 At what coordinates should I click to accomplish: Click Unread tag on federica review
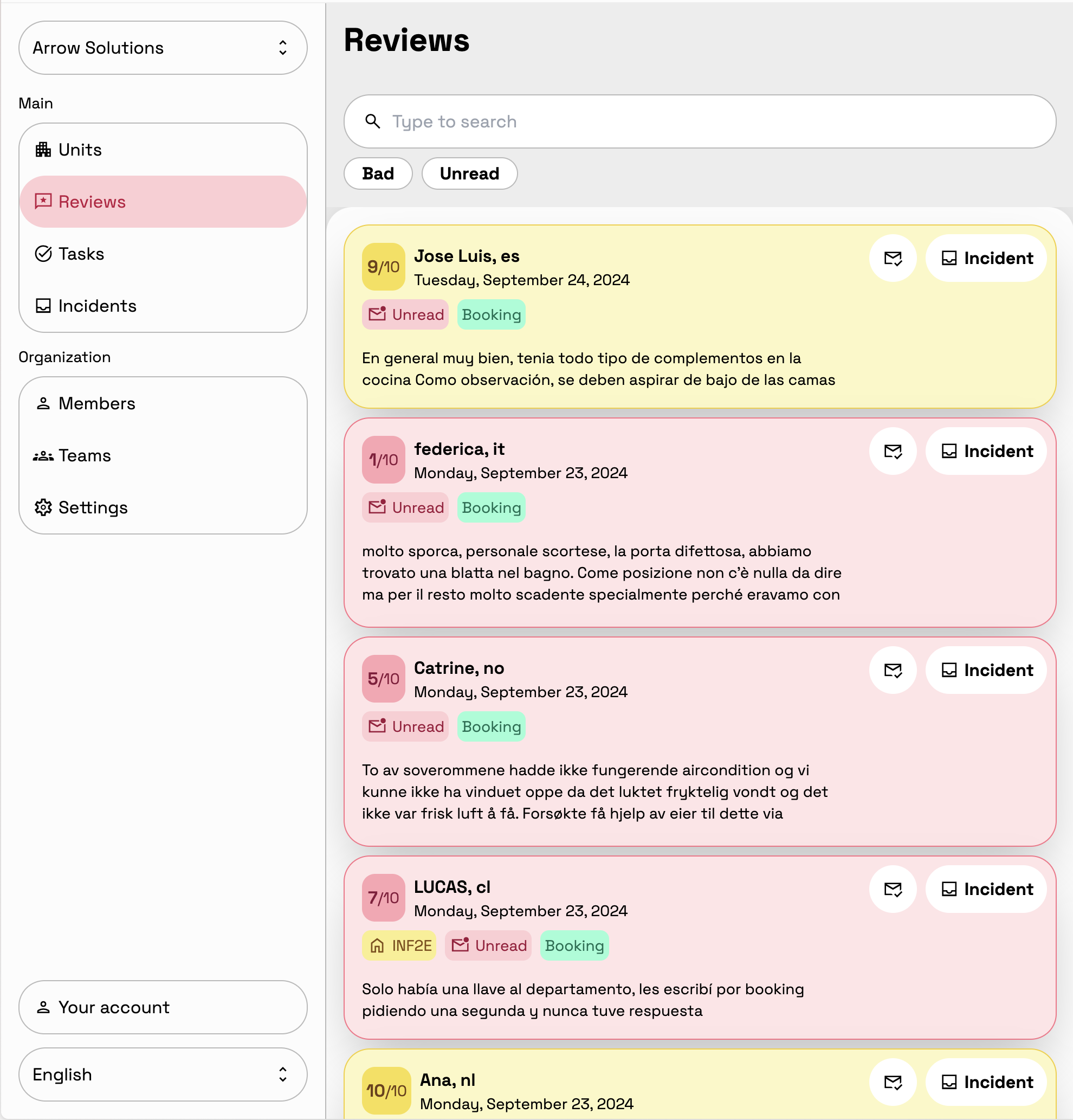tap(406, 508)
